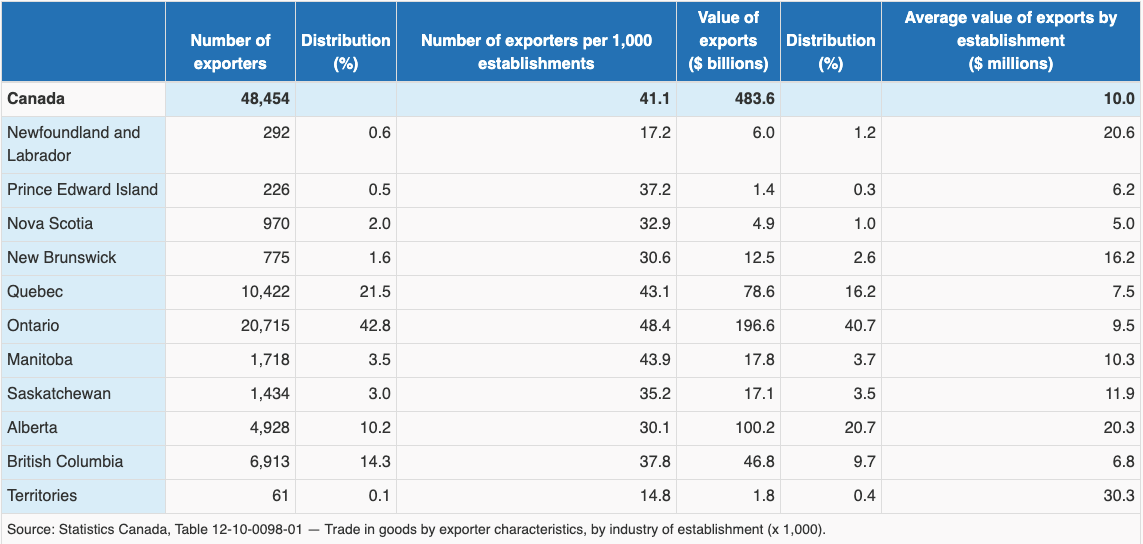
Task: Click the Alberta row label
Action: [32, 428]
